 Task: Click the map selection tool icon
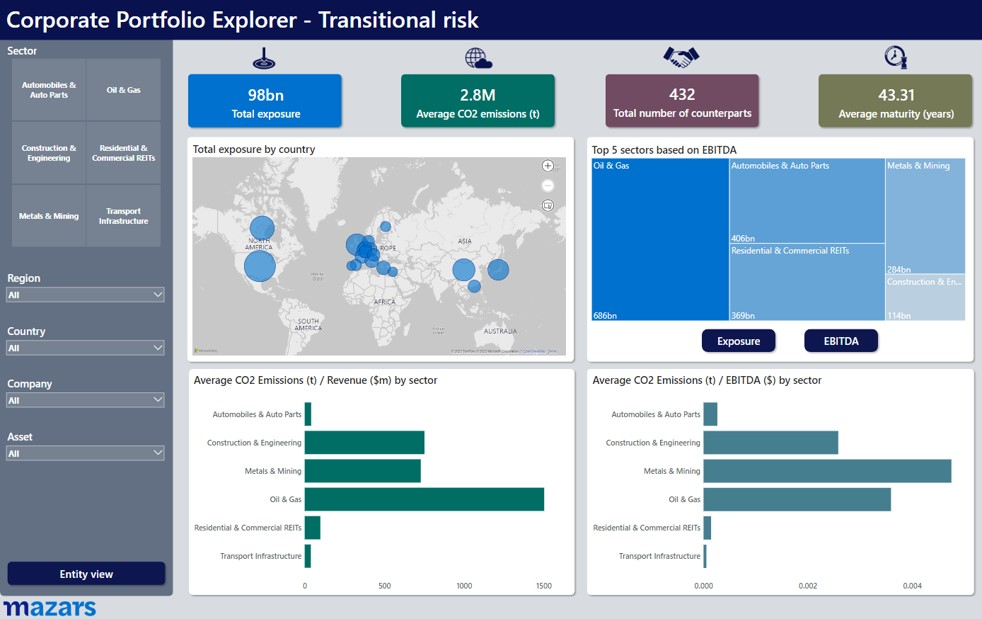tap(548, 206)
